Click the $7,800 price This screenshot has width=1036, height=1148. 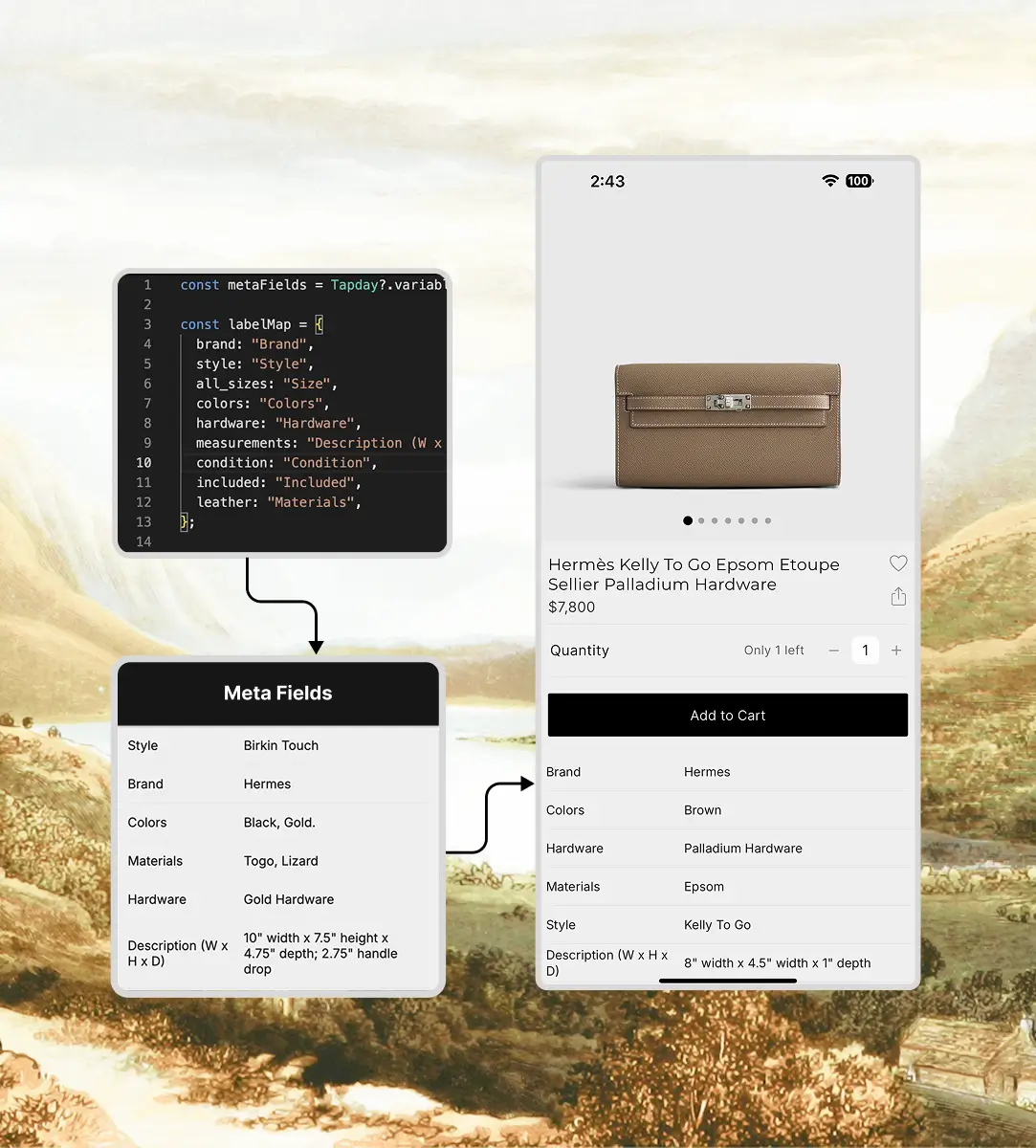[572, 607]
